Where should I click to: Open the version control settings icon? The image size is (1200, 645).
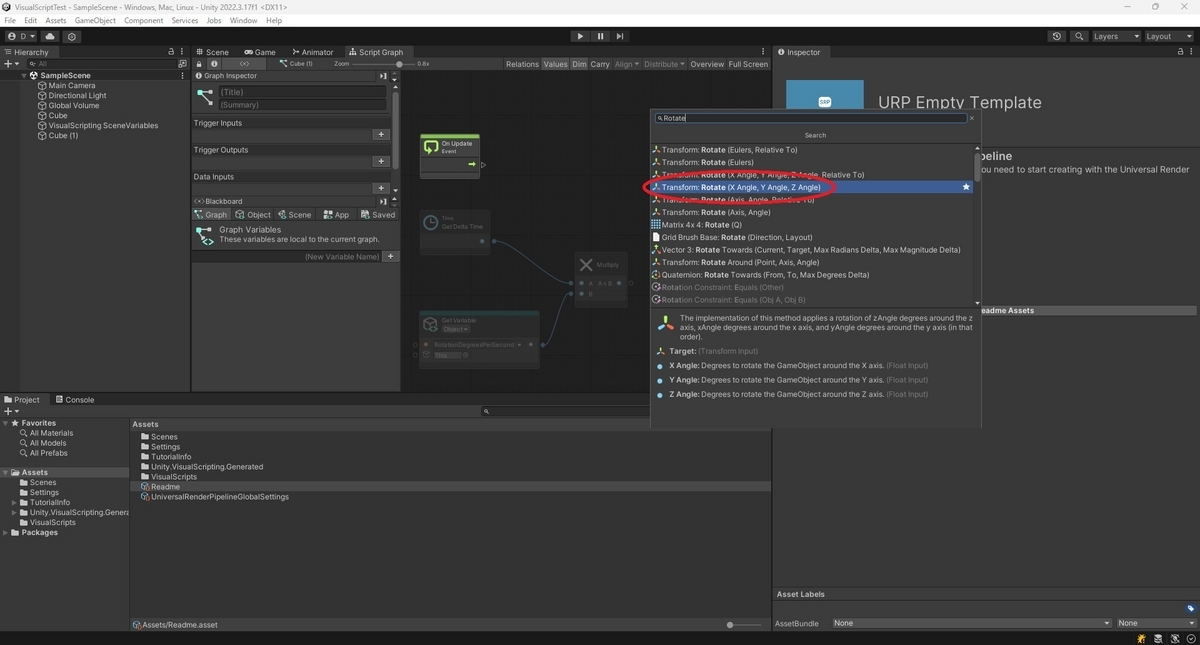pos(71,36)
